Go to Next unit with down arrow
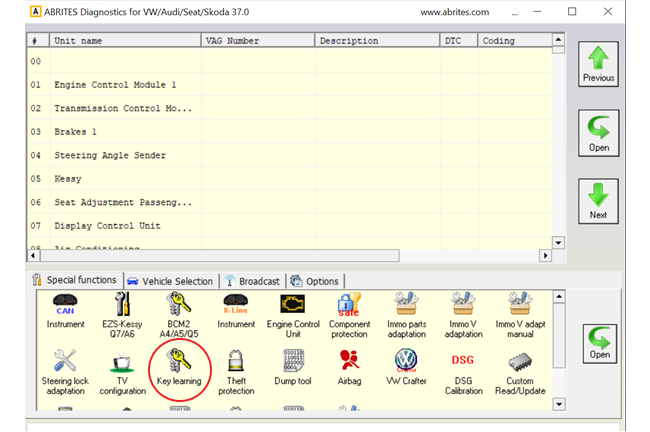Viewport: 650px width, 432px height. [x=598, y=201]
